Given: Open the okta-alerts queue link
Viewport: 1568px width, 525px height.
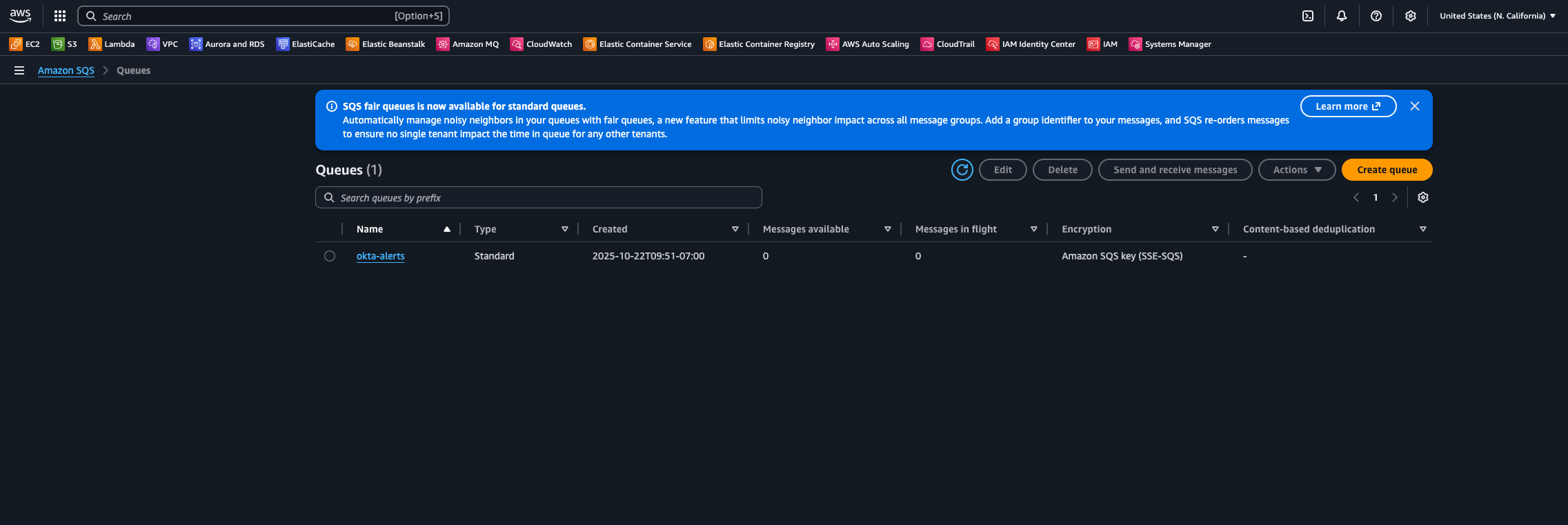Looking at the screenshot, I should (380, 256).
